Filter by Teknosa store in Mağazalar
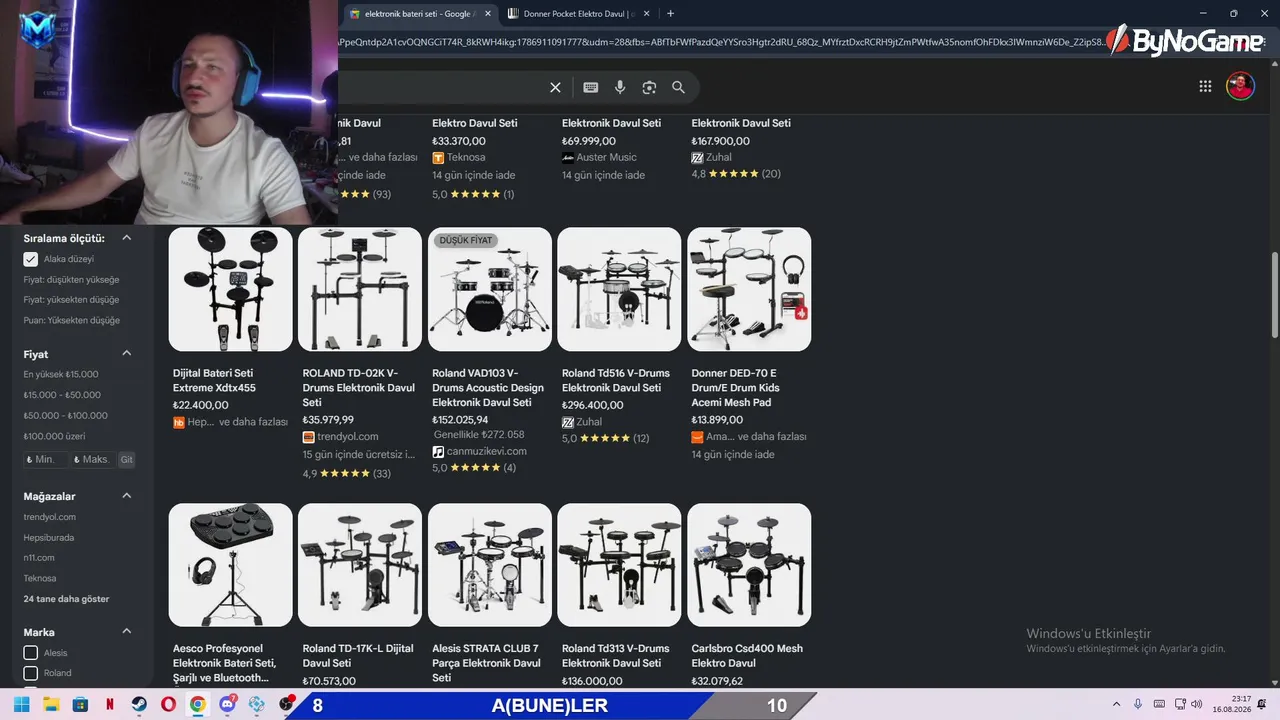The image size is (1280, 720). coord(40,579)
